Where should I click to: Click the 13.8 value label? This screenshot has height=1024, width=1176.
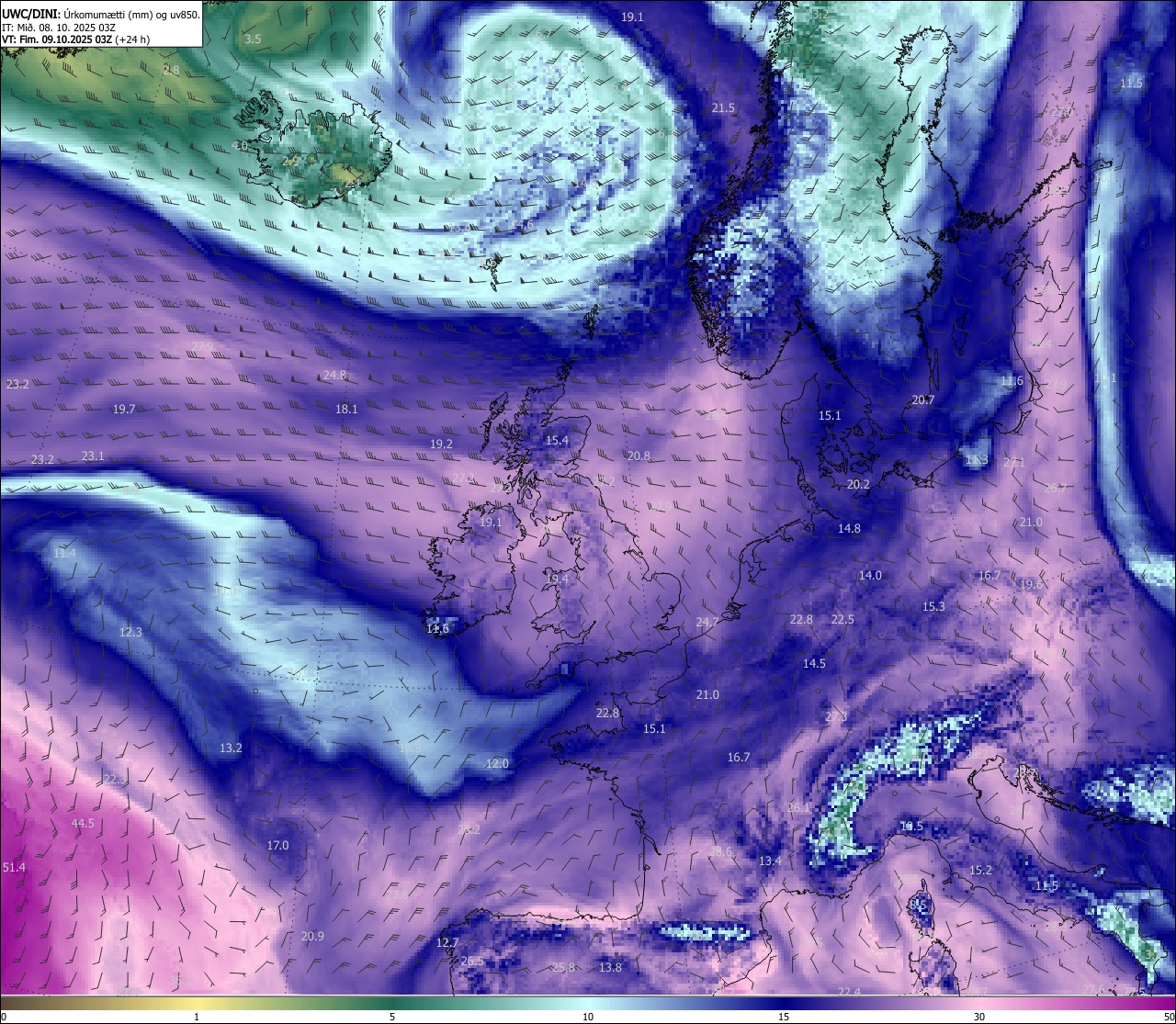610,967
